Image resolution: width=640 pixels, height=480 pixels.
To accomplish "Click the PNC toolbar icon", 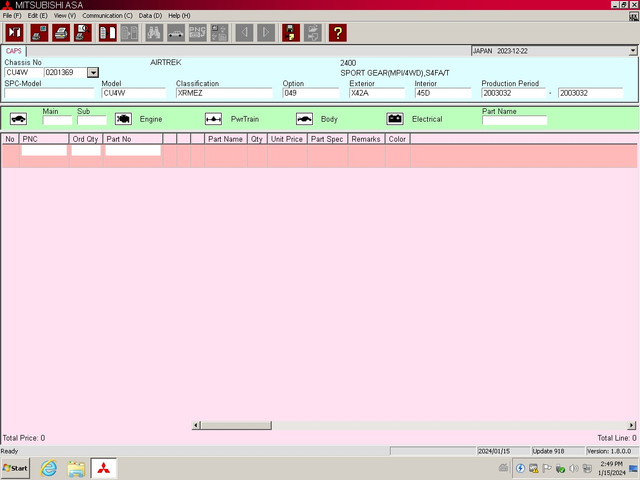I will (x=198, y=33).
